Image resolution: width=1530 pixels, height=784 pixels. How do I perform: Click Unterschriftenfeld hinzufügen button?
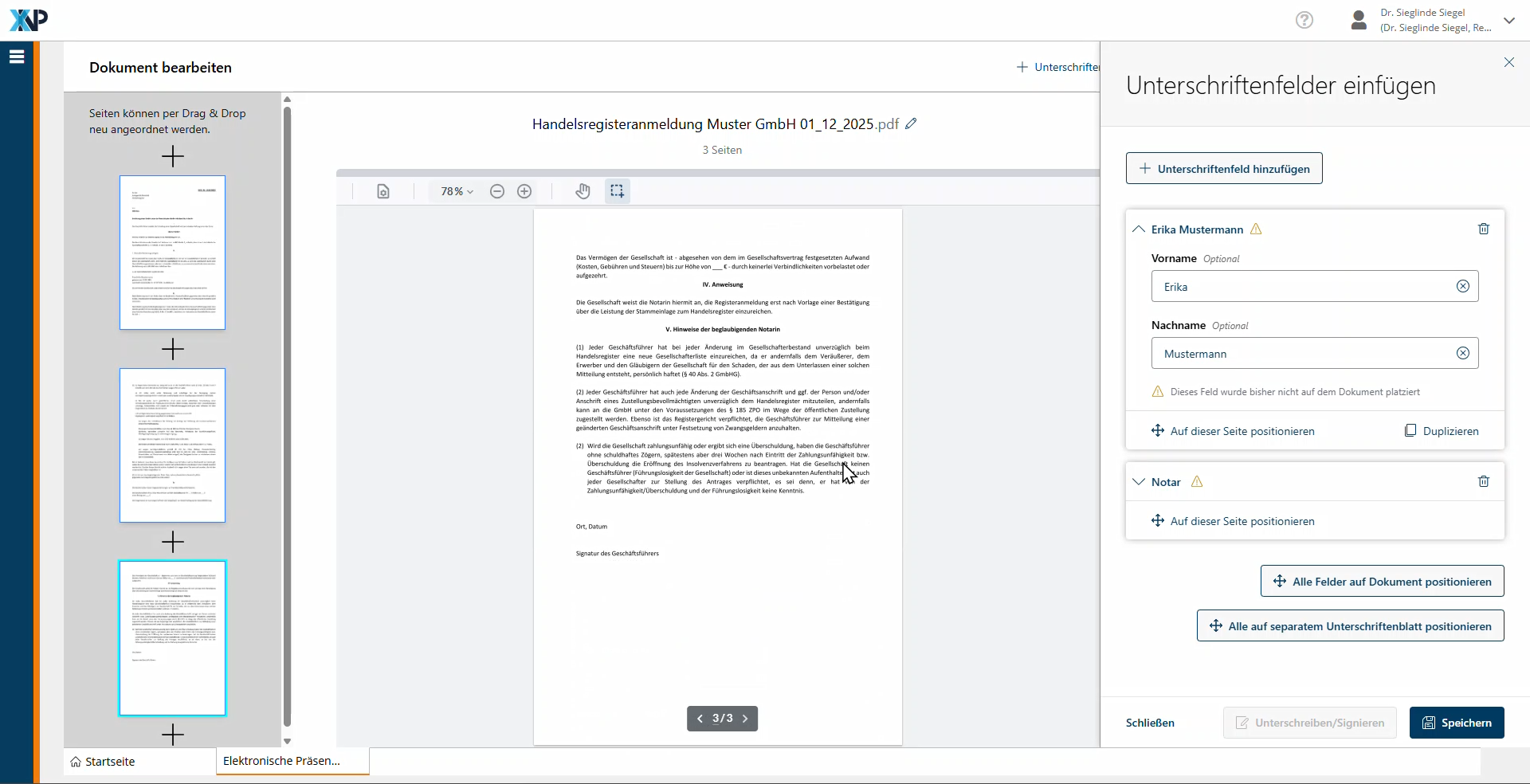click(1223, 169)
